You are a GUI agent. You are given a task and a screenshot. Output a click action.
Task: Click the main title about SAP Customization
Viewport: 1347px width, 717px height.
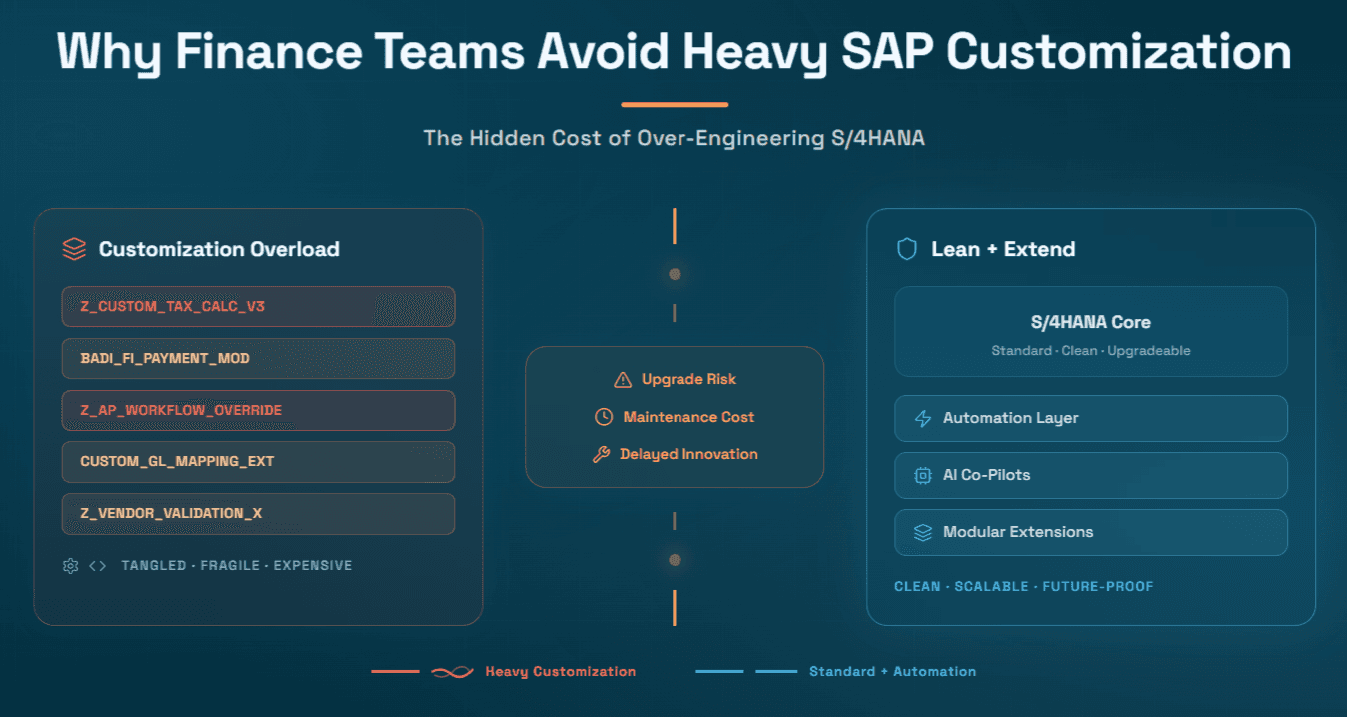(674, 51)
